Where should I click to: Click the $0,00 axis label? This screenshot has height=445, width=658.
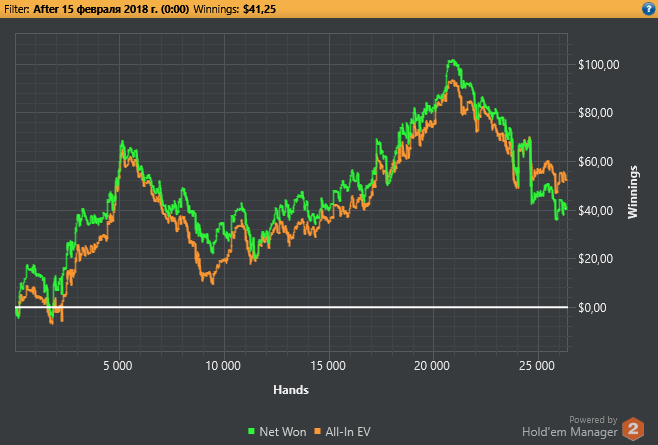coord(592,308)
